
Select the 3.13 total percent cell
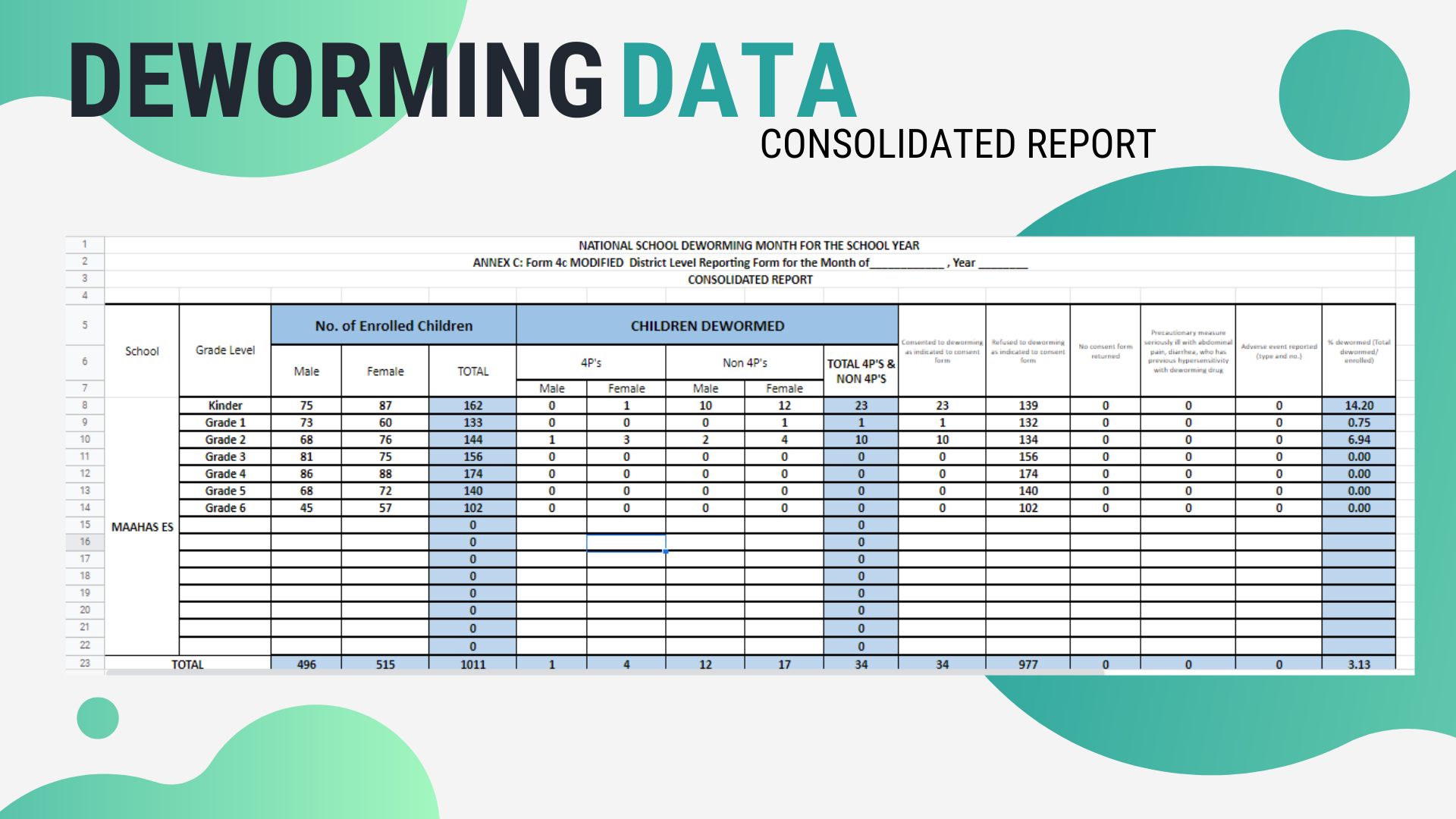(x=1358, y=664)
